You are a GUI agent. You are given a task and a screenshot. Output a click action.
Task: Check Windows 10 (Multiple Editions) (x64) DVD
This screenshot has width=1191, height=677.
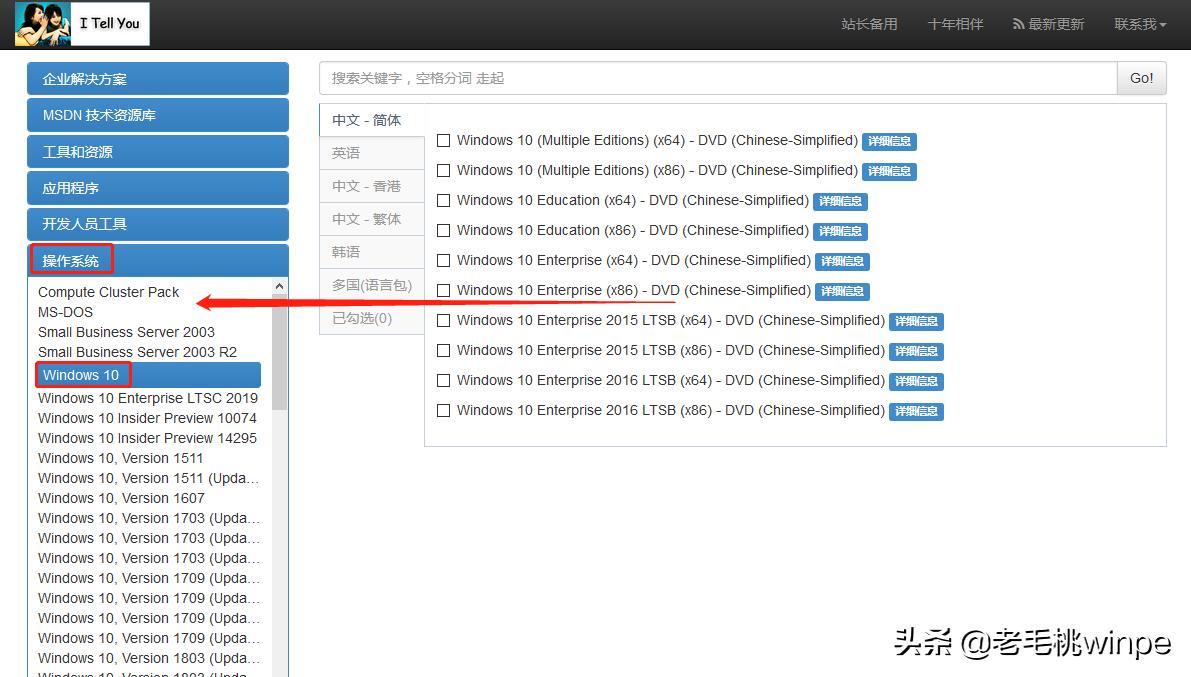(444, 141)
